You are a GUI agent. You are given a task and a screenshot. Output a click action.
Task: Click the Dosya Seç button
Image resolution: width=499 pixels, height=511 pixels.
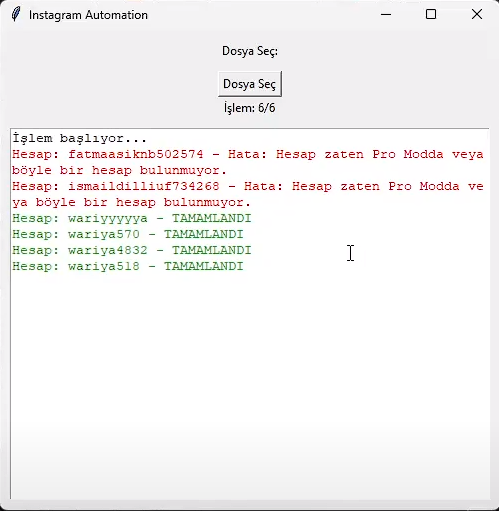[x=250, y=84]
